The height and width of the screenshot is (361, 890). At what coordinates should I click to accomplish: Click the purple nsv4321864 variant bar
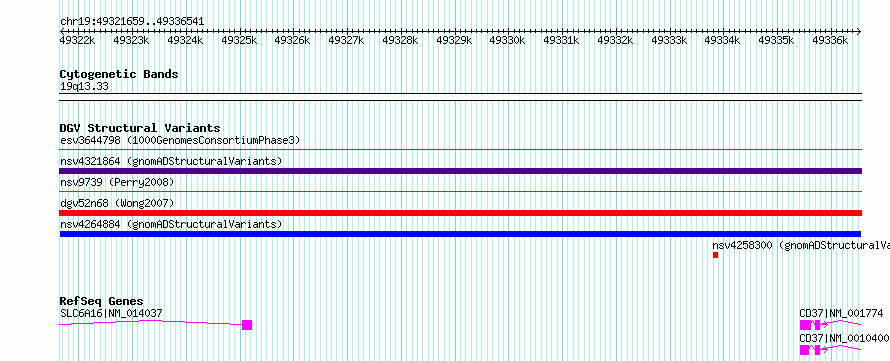point(460,171)
